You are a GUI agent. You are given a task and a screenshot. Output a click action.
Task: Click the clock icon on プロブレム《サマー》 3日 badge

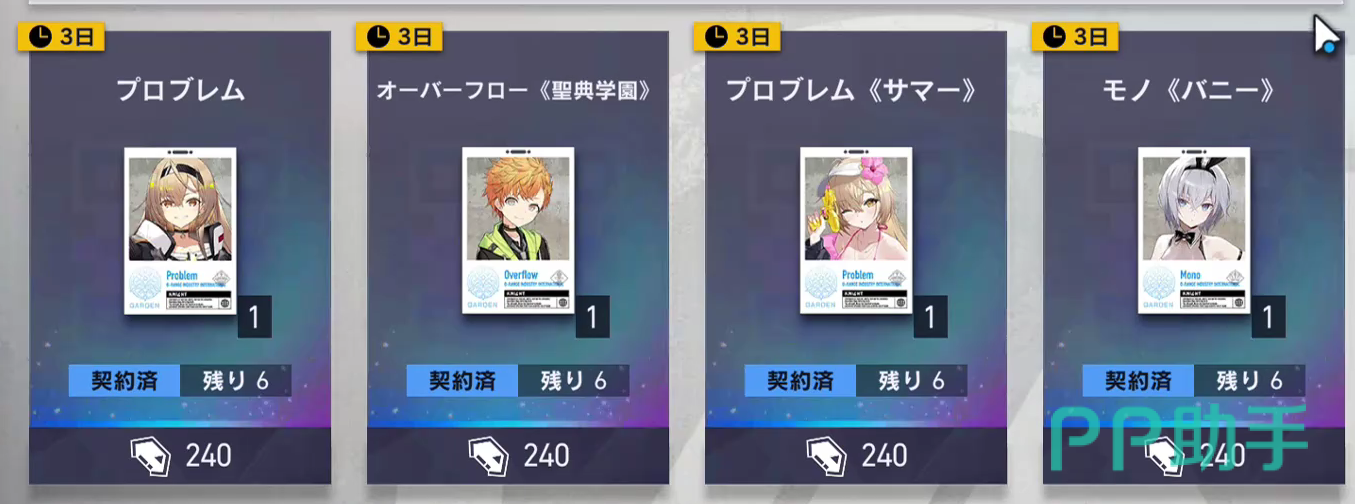point(715,37)
